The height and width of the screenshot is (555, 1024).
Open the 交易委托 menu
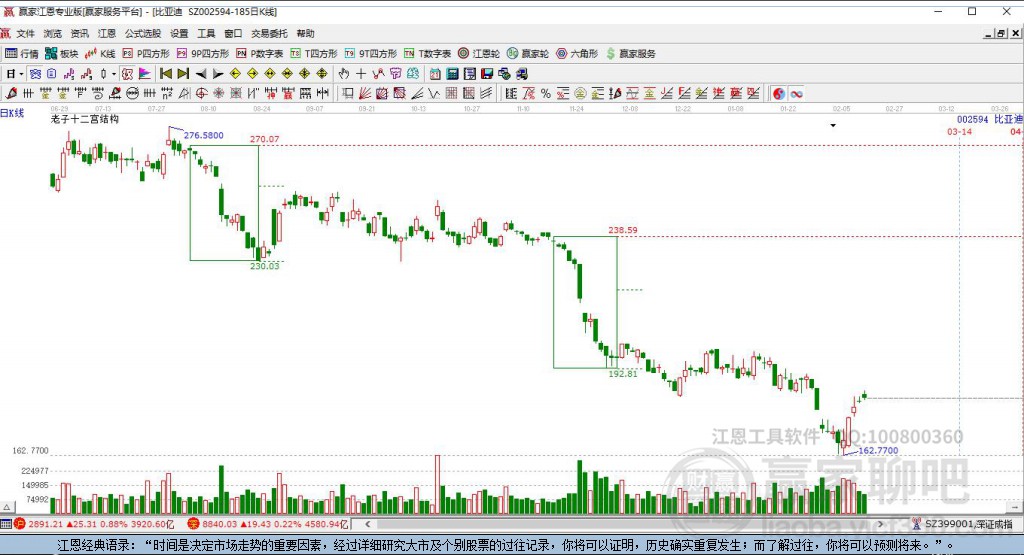point(270,33)
